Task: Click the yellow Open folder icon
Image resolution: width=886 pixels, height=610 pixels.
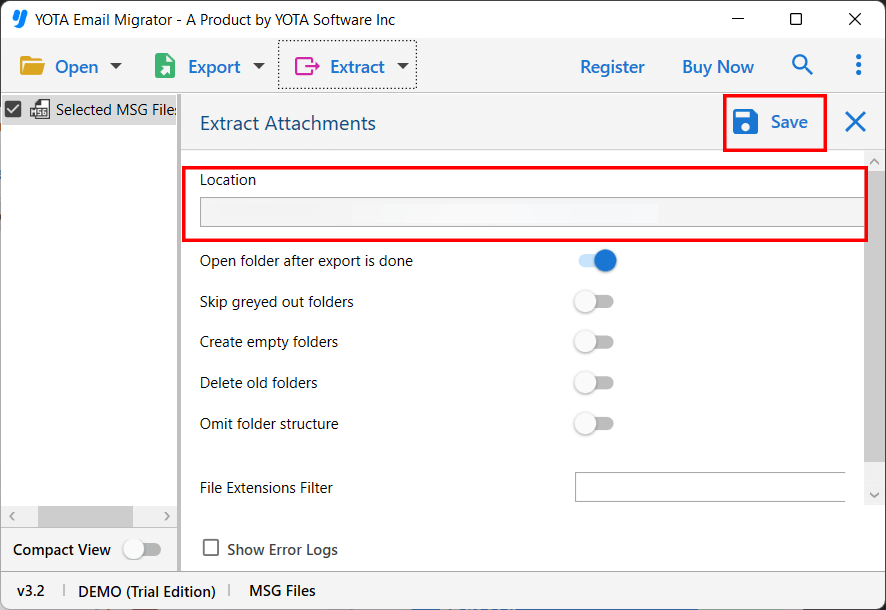Action: [x=32, y=67]
